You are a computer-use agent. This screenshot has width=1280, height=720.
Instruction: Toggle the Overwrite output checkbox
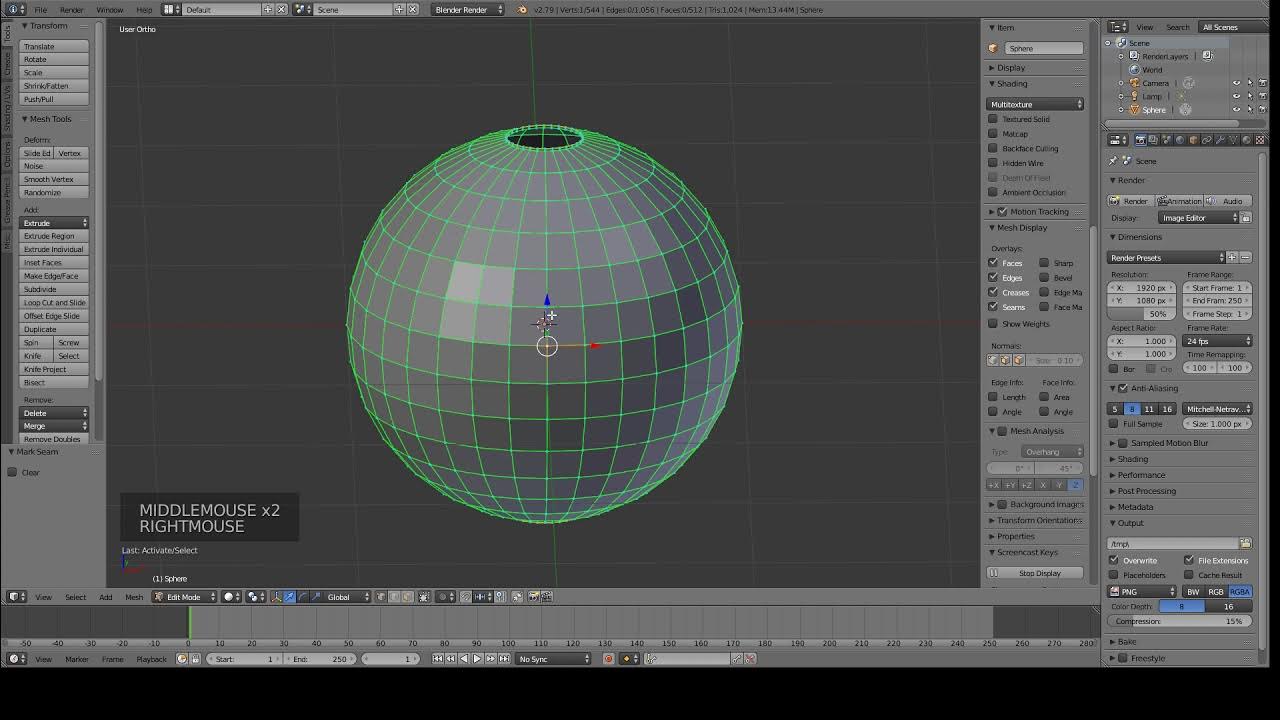[x=1114, y=560]
